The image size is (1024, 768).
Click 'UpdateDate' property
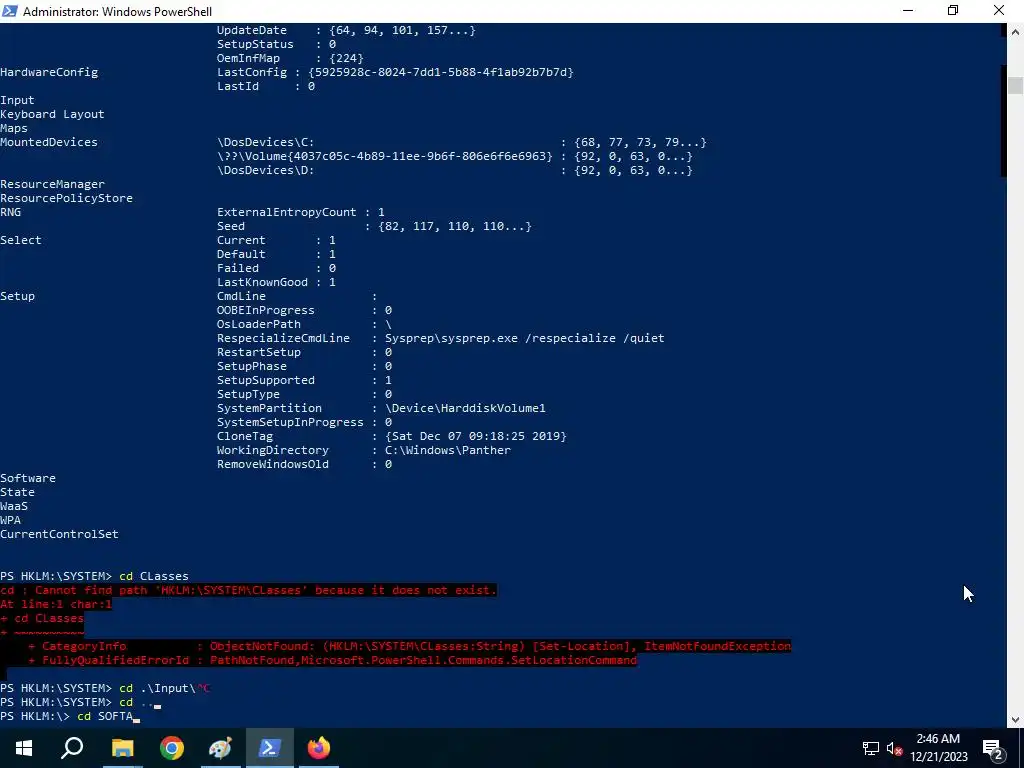click(251, 31)
